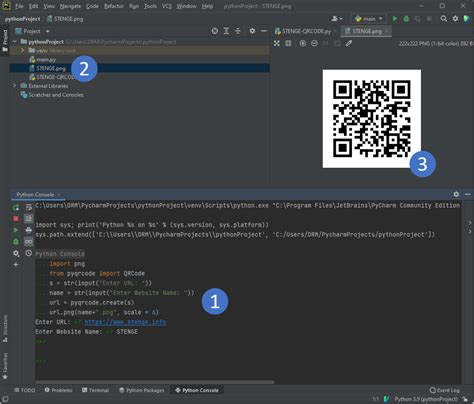
Task: Click the Zoom Out icon in image viewer
Action: click(x=314, y=43)
